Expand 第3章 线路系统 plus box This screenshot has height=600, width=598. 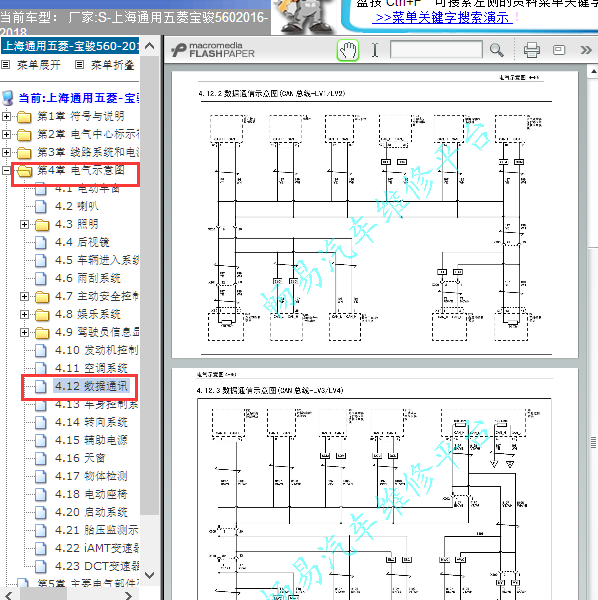(x=6, y=152)
